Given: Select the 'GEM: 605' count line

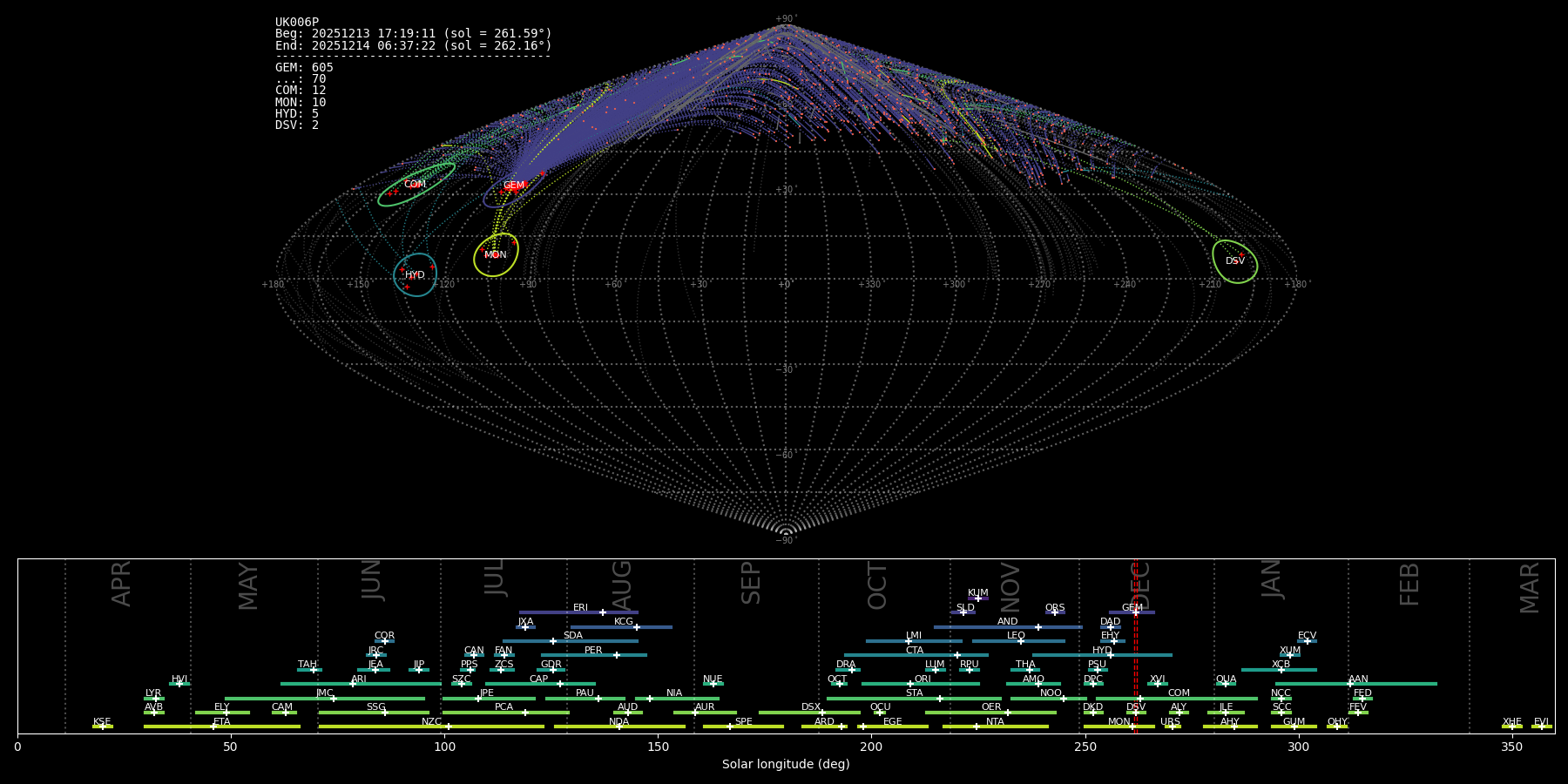Looking at the screenshot, I should pyautogui.click(x=304, y=68).
